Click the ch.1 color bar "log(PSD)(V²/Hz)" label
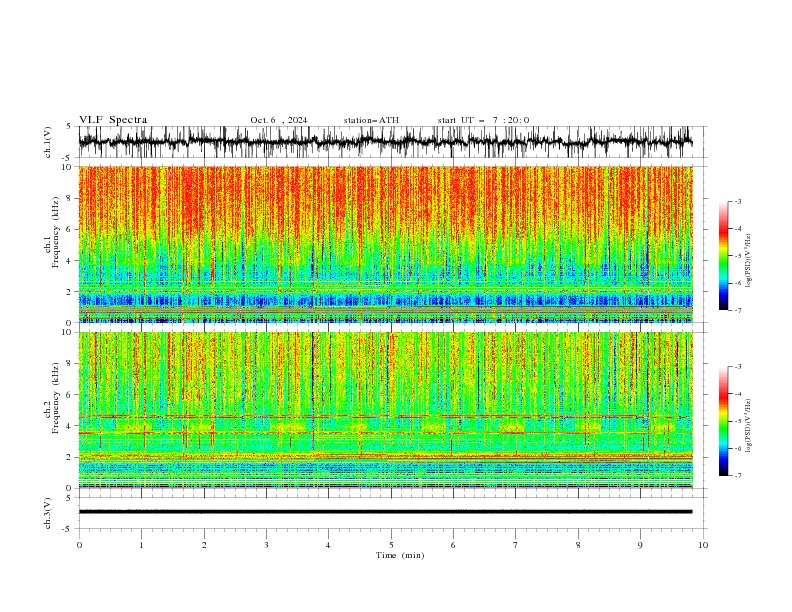792x612 pixels. click(748, 261)
